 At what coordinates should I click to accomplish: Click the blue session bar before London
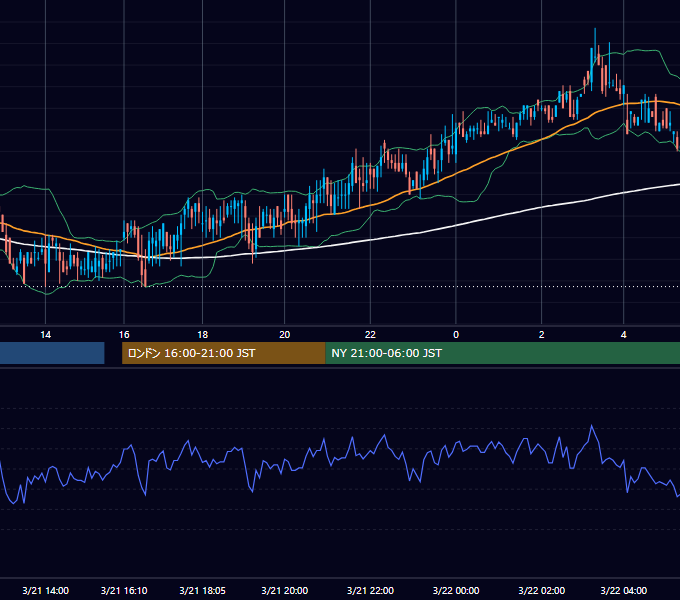click(x=52, y=353)
